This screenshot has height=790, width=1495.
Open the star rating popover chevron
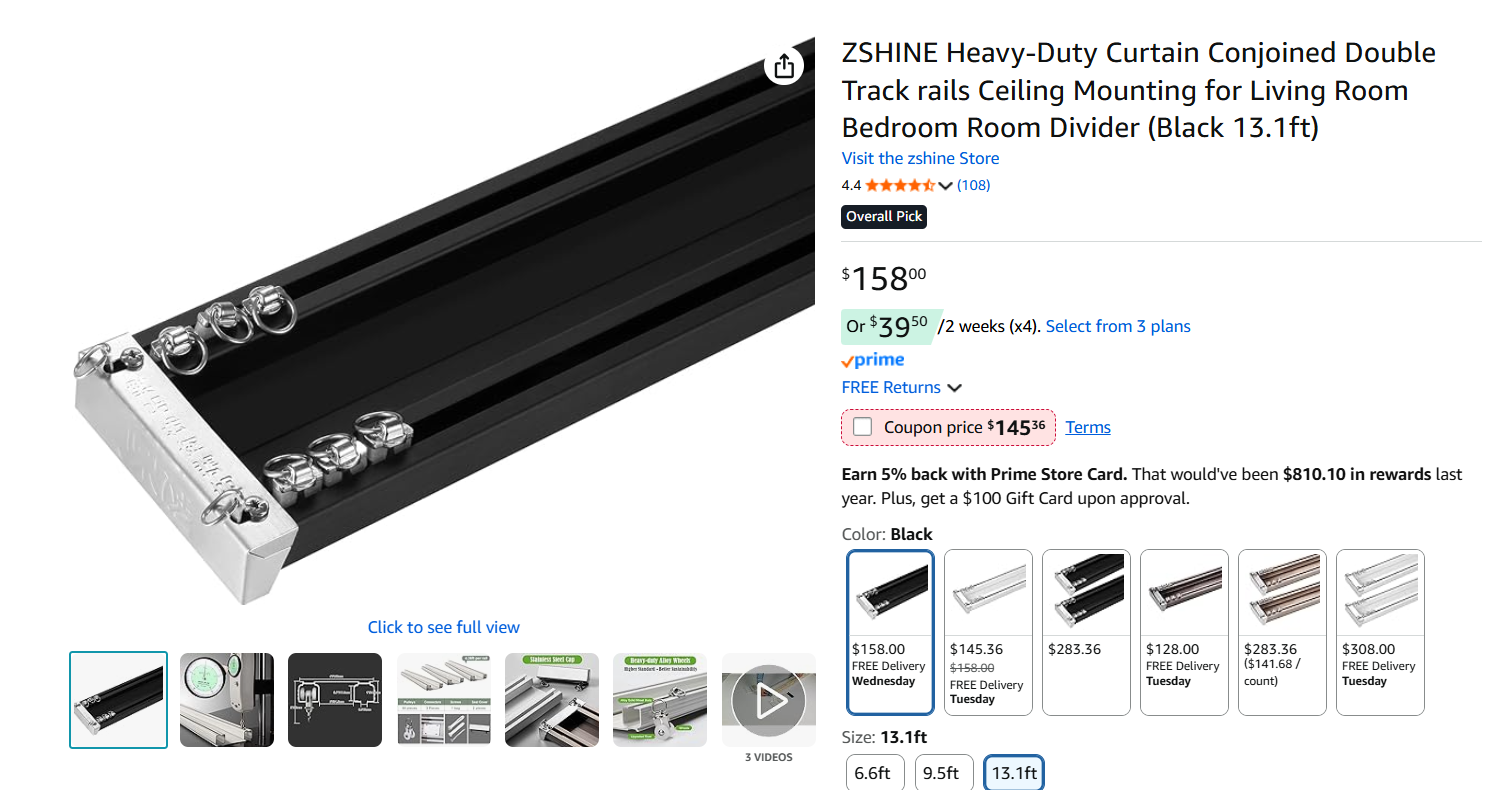[x=945, y=185]
